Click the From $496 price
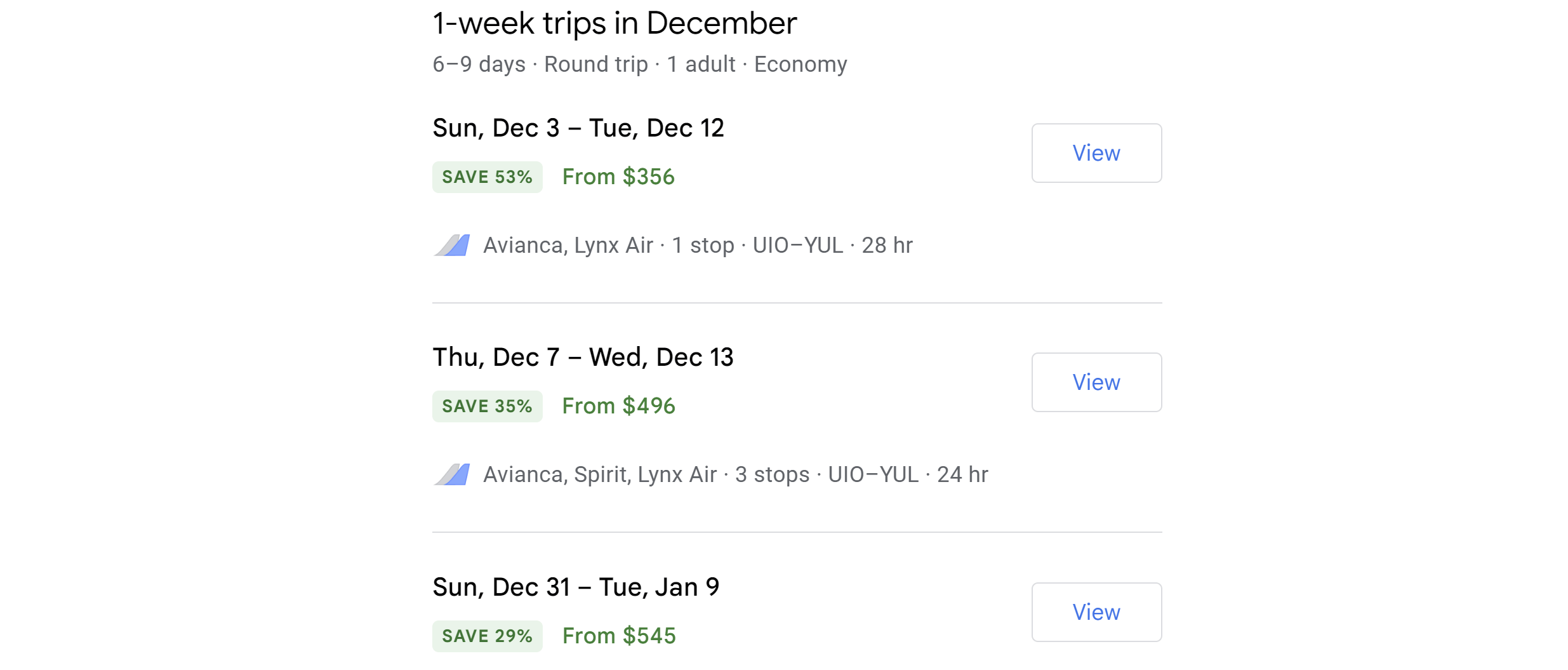1568x670 pixels. click(618, 406)
